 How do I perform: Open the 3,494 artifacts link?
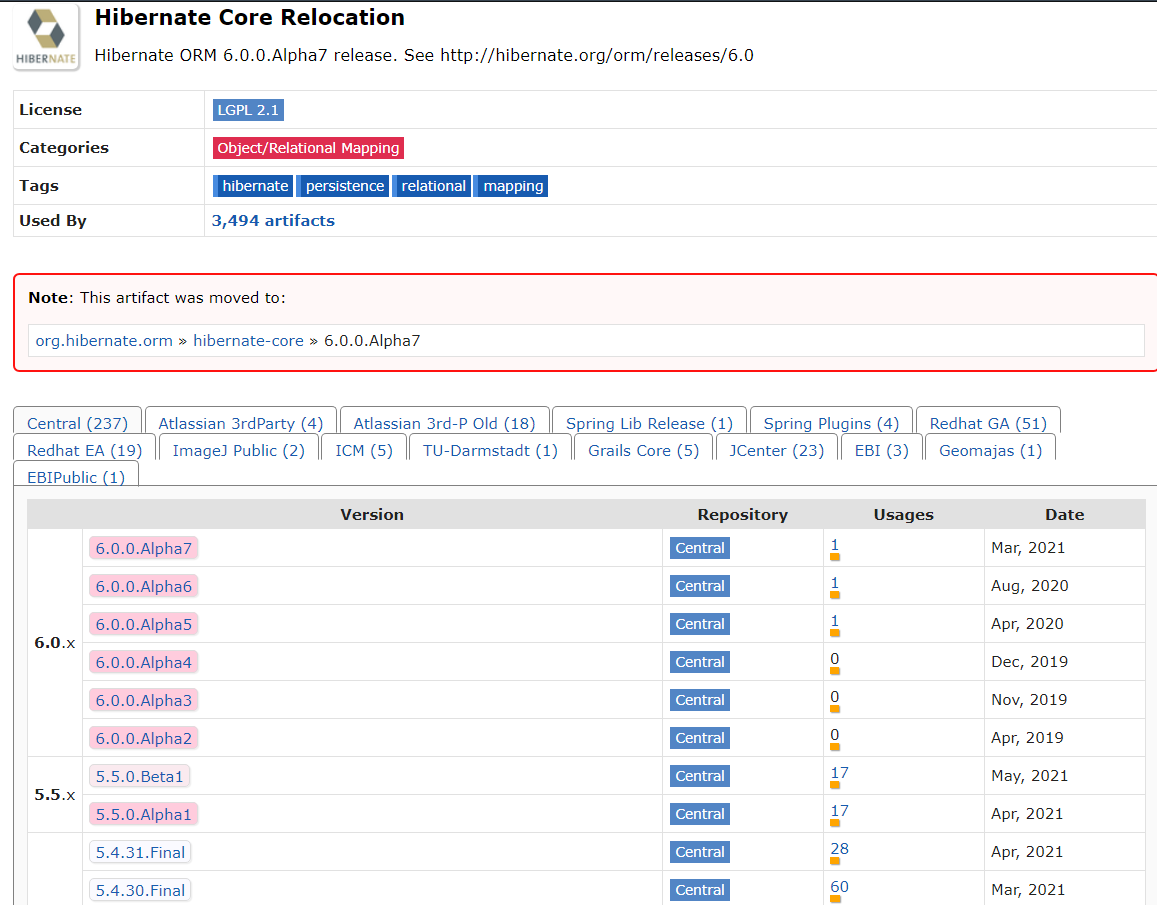[x=273, y=221]
